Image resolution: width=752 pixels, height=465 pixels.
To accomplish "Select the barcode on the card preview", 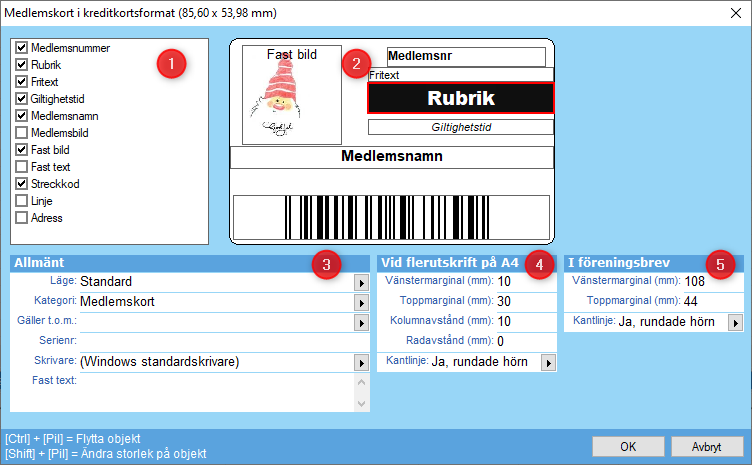I will (391, 215).
